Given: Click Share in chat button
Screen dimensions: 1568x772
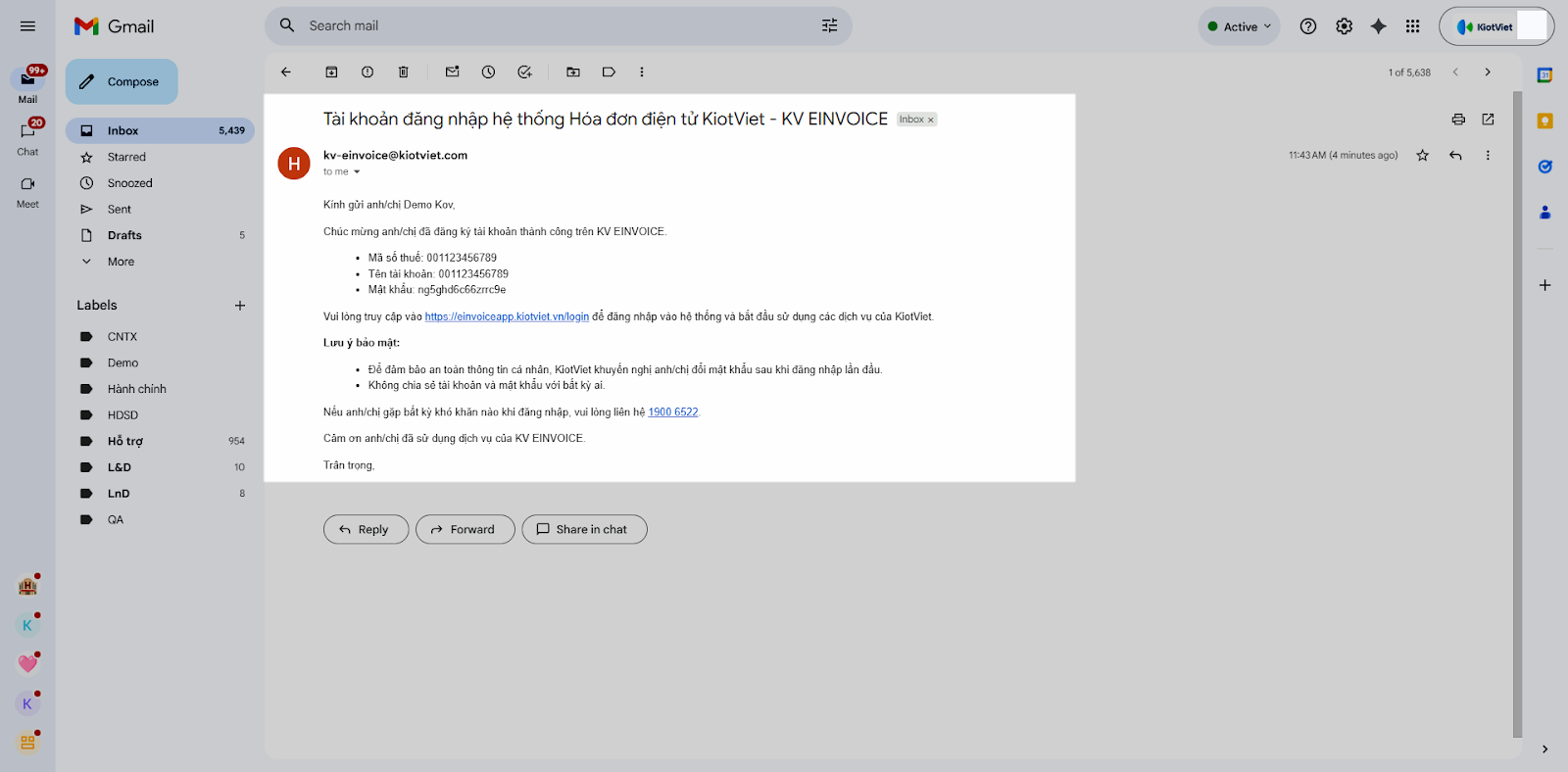Looking at the screenshot, I should point(584,529).
